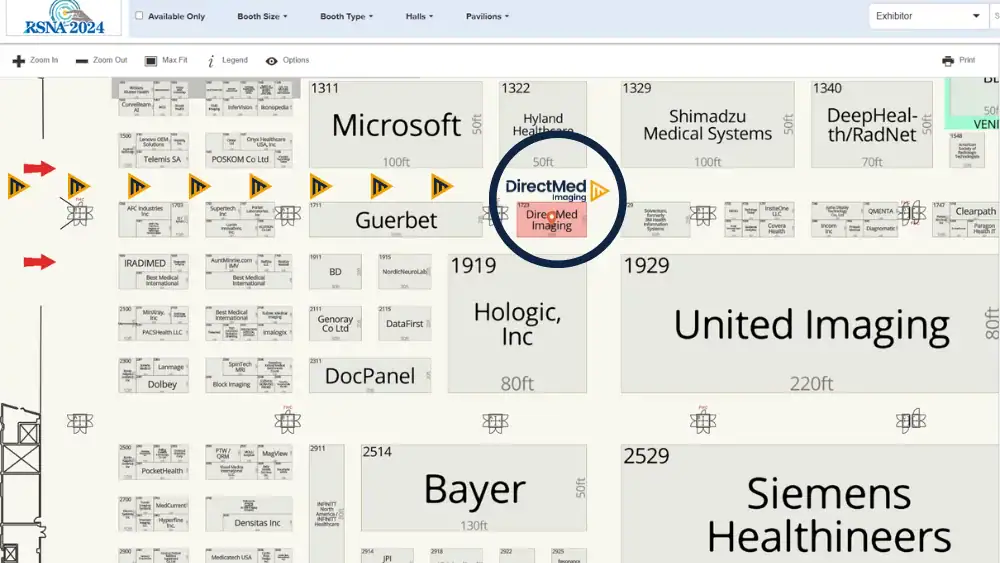Click the Siemens Healthineers booth 2529

point(810,504)
